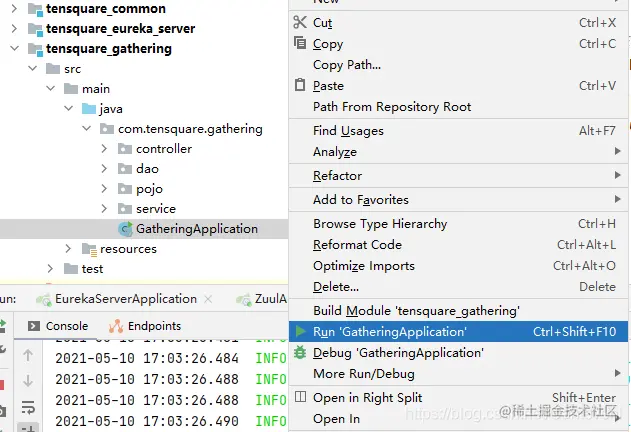Collapse the main folder
Image resolution: width=631 pixels, height=432 pixels.
(x=50, y=88)
